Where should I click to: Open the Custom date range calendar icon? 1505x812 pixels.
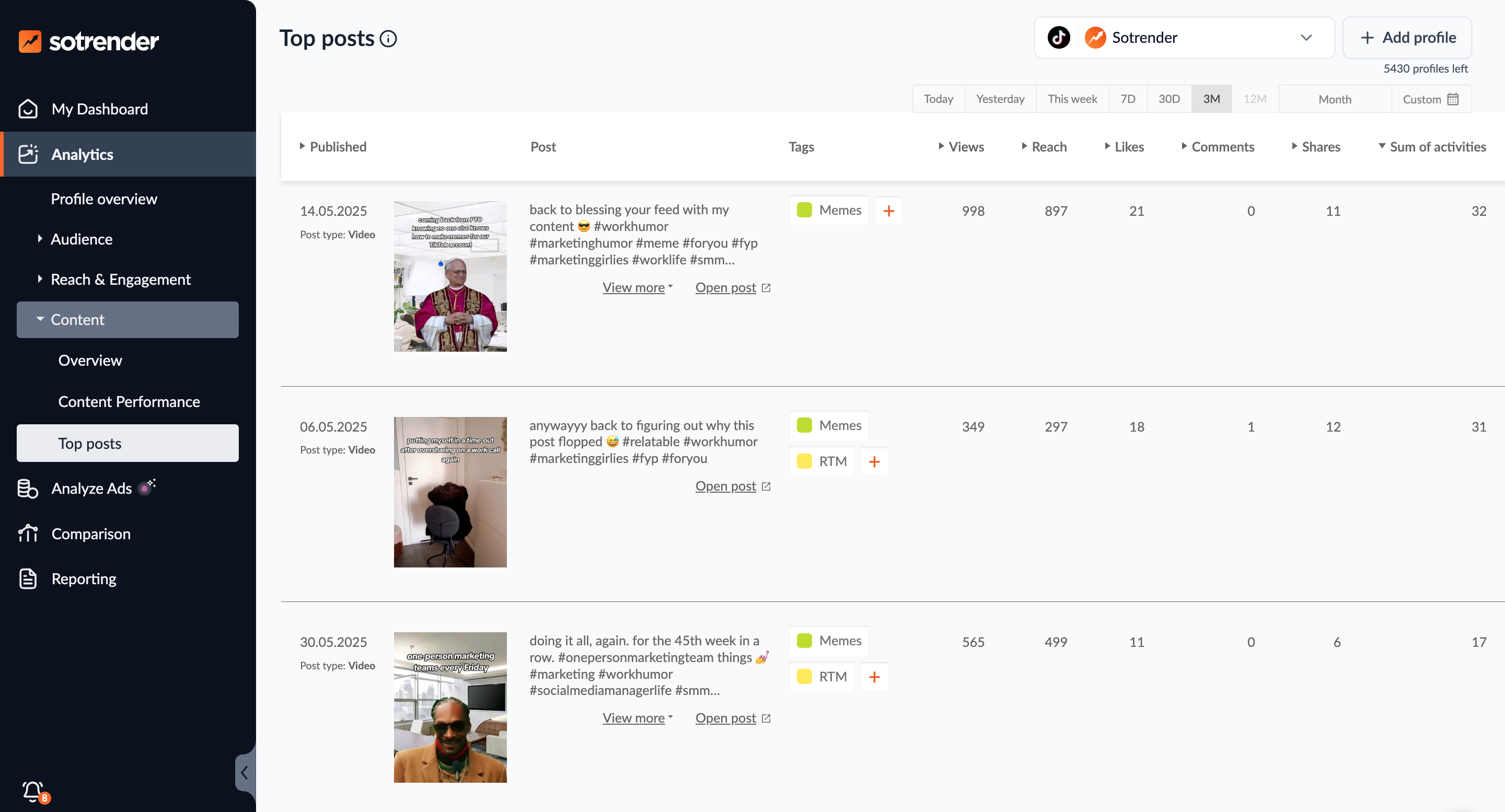(x=1453, y=99)
